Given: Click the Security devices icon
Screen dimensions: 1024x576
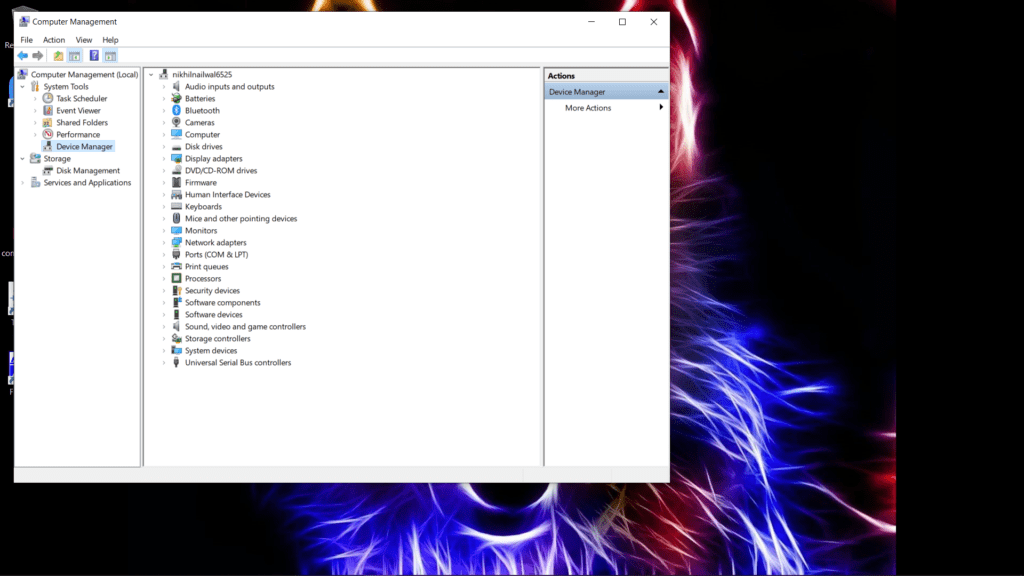Looking at the screenshot, I should (176, 291).
